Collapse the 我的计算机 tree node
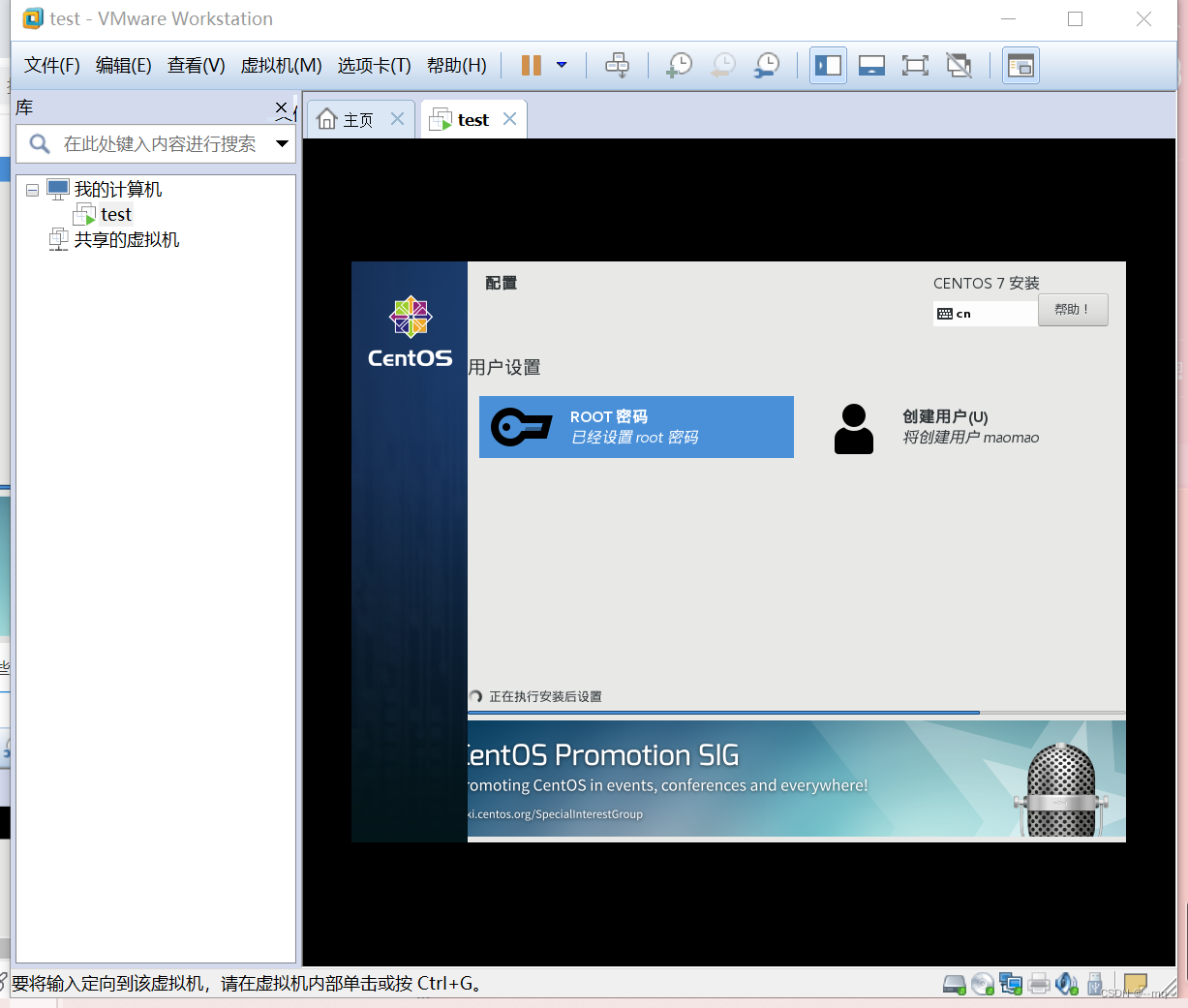Screen dimensions: 1188x1008 point(32,190)
